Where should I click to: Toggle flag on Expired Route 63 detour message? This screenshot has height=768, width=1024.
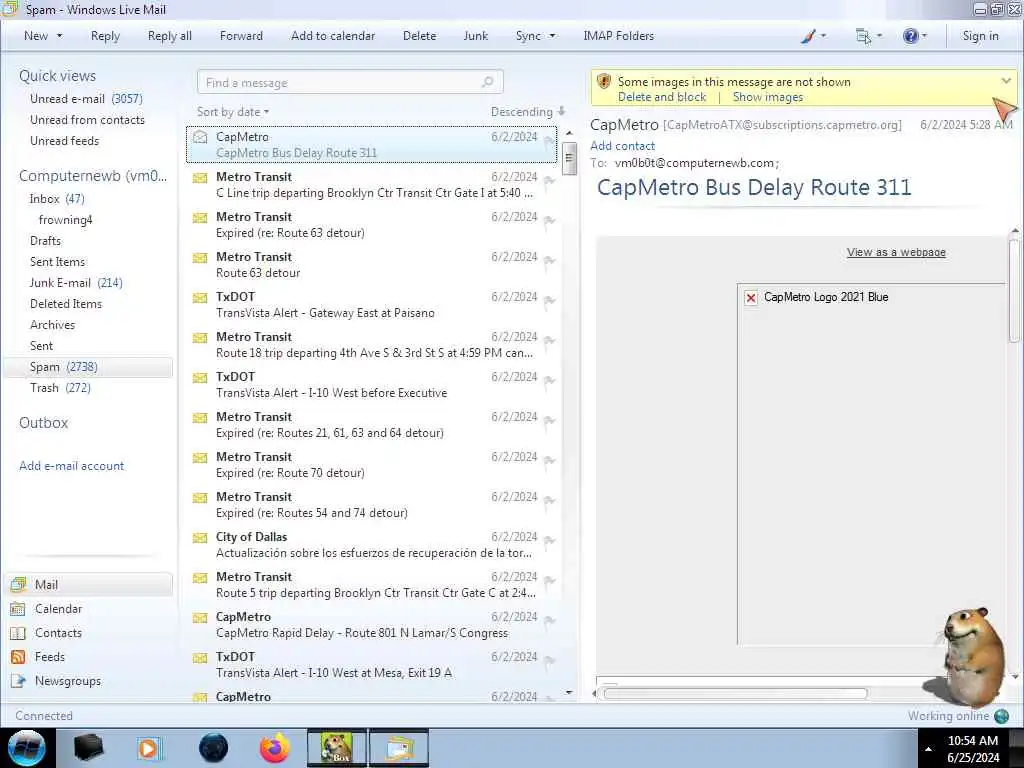pyautogui.click(x=549, y=221)
